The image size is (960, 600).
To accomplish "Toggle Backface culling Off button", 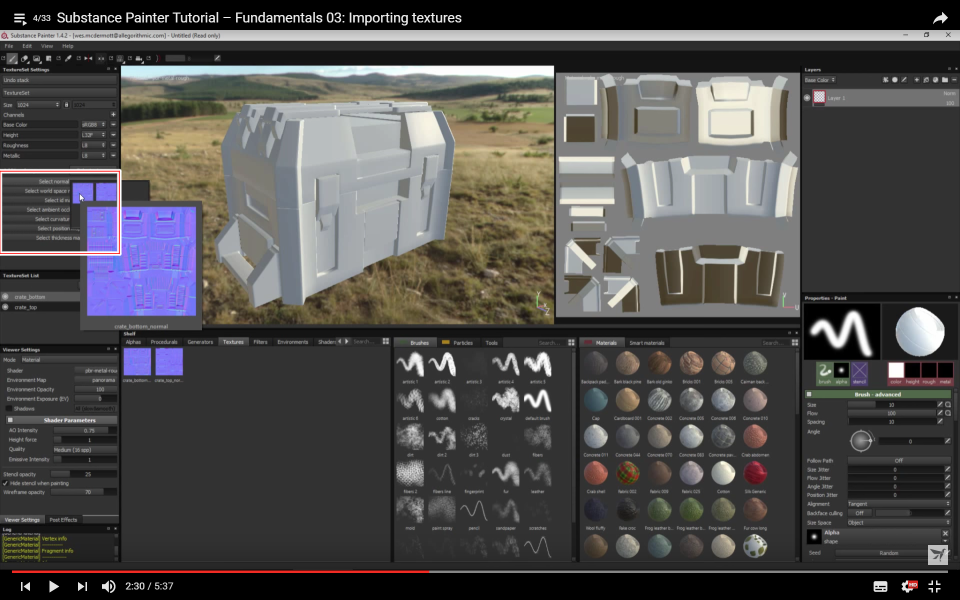I will point(859,513).
